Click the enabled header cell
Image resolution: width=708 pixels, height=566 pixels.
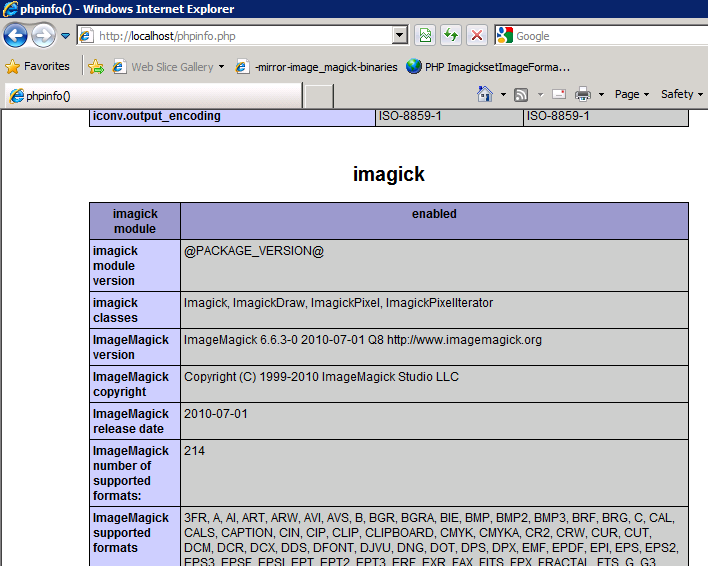tap(434, 221)
